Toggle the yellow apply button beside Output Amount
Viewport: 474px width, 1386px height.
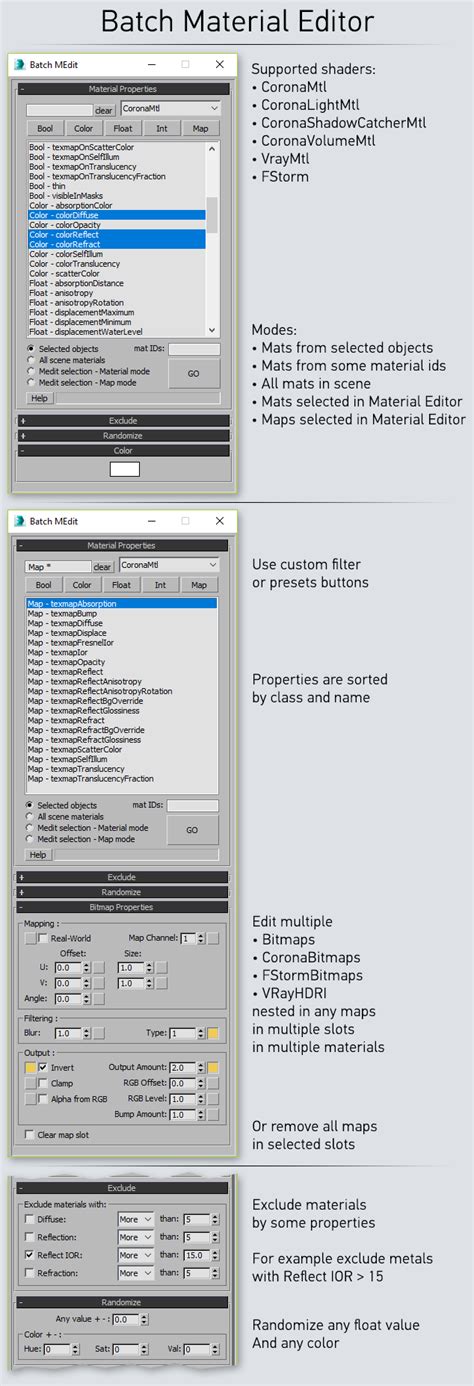213,1067
